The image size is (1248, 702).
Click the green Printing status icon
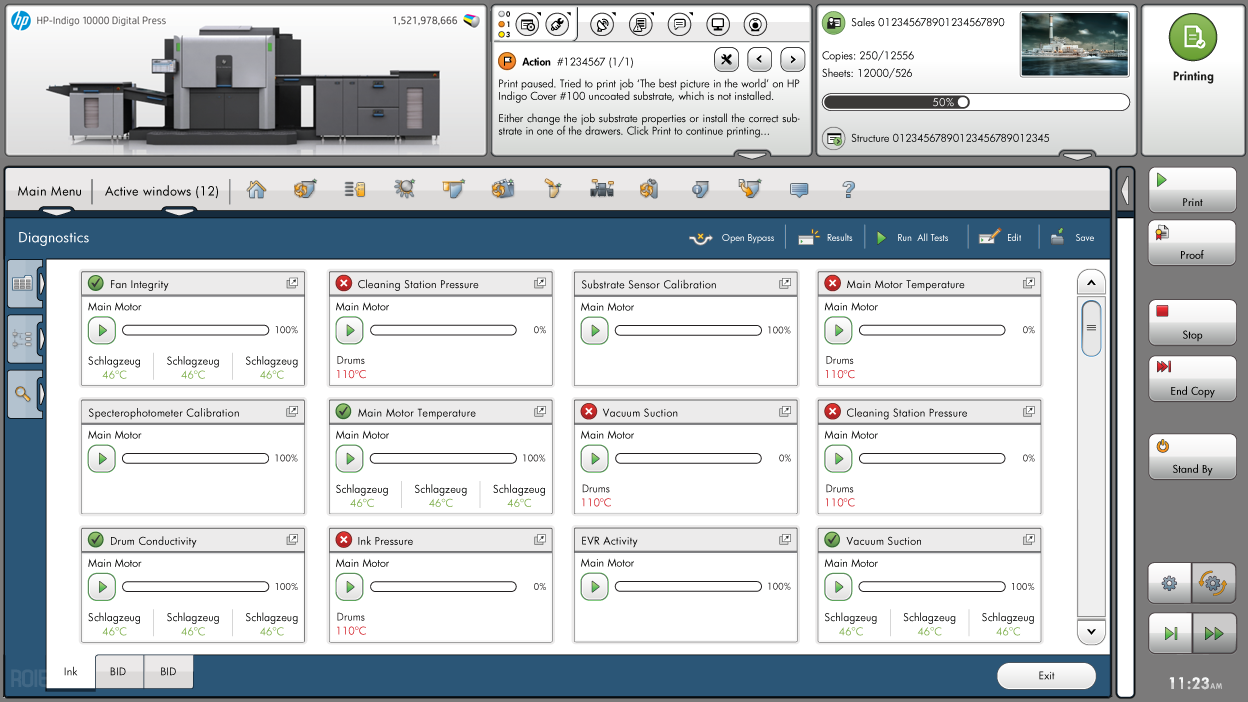(1192, 38)
